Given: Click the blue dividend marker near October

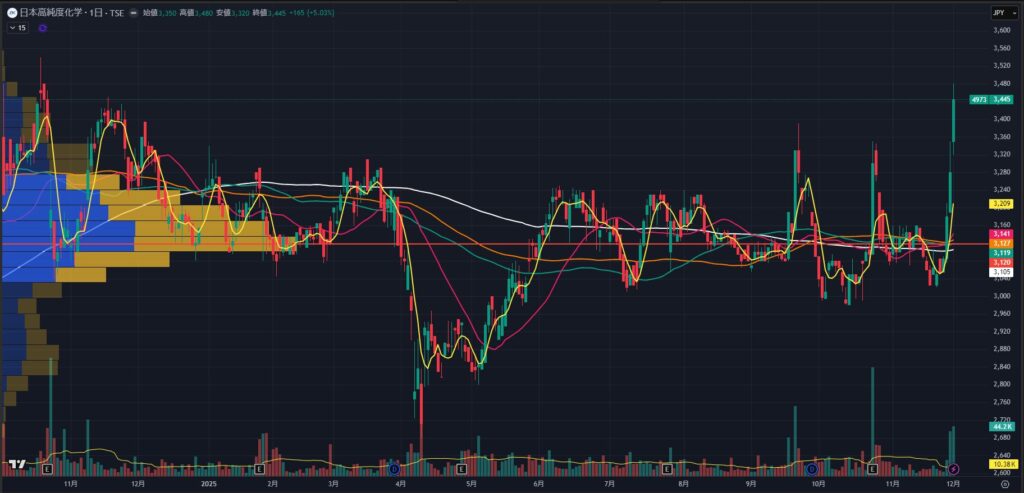Looking at the screenshot, I should click(x=811, y=468).
